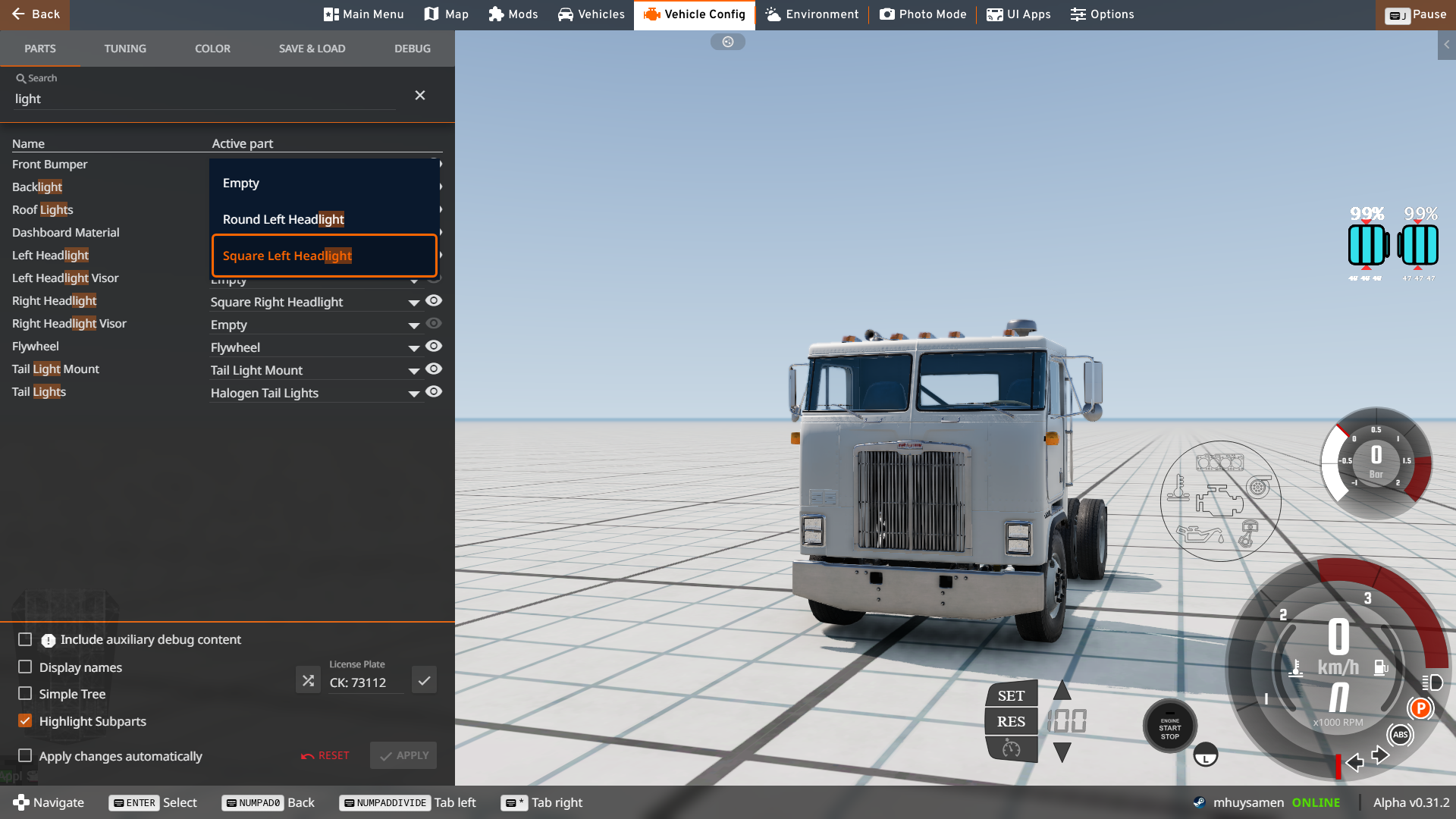Toggle visibility of Tail Lights part
Image resolution: width=1456 pixels, height=819 pixels.
click(x=434, y=392)
